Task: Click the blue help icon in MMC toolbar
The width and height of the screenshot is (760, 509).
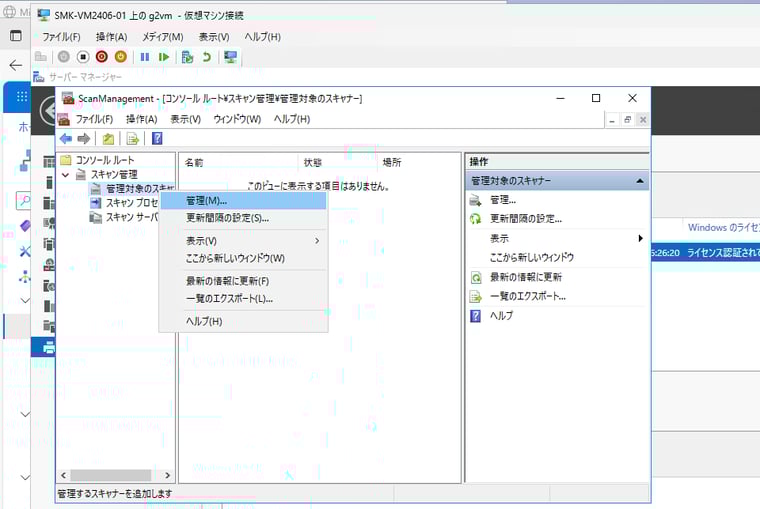Action: click(x=157, y=138)
